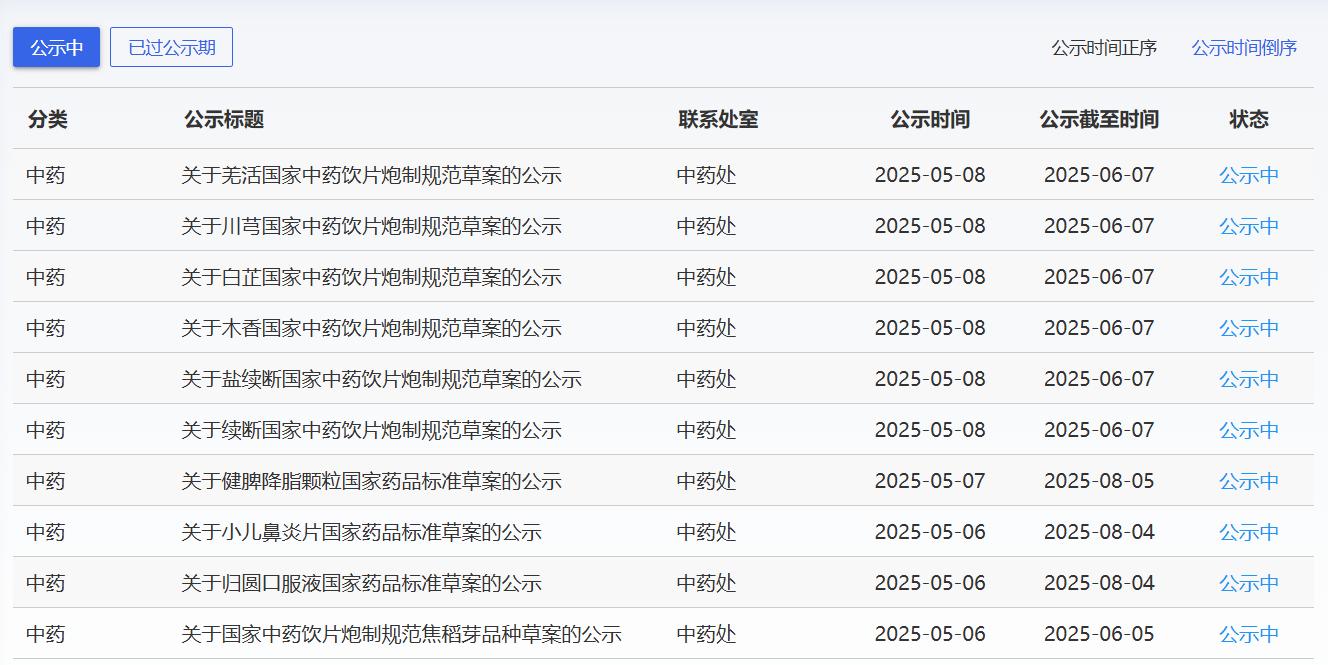Switch to the 已过公示期 tab
The image size is (1328, 665).
pyautogui.click(x=171, y=47)
